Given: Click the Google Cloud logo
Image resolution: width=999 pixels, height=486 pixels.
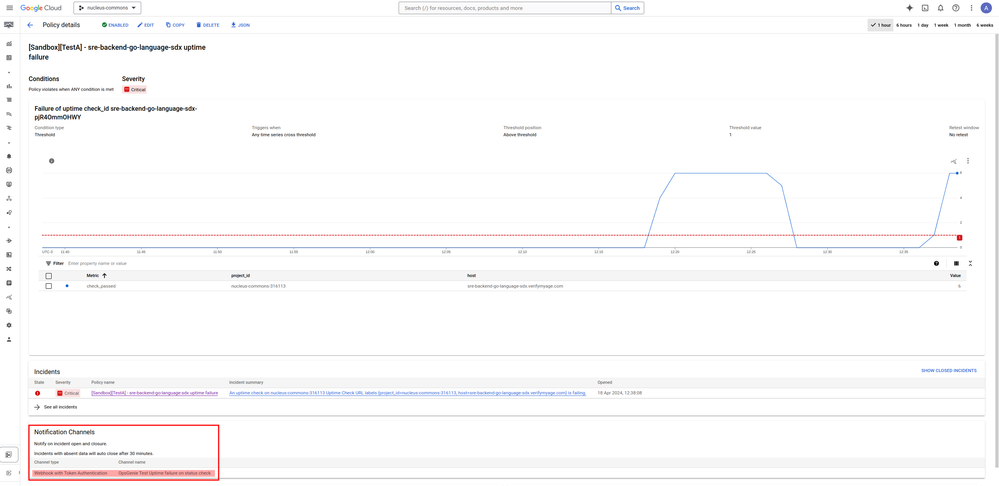Looking at the screenshot, I should tap(41, 8).
